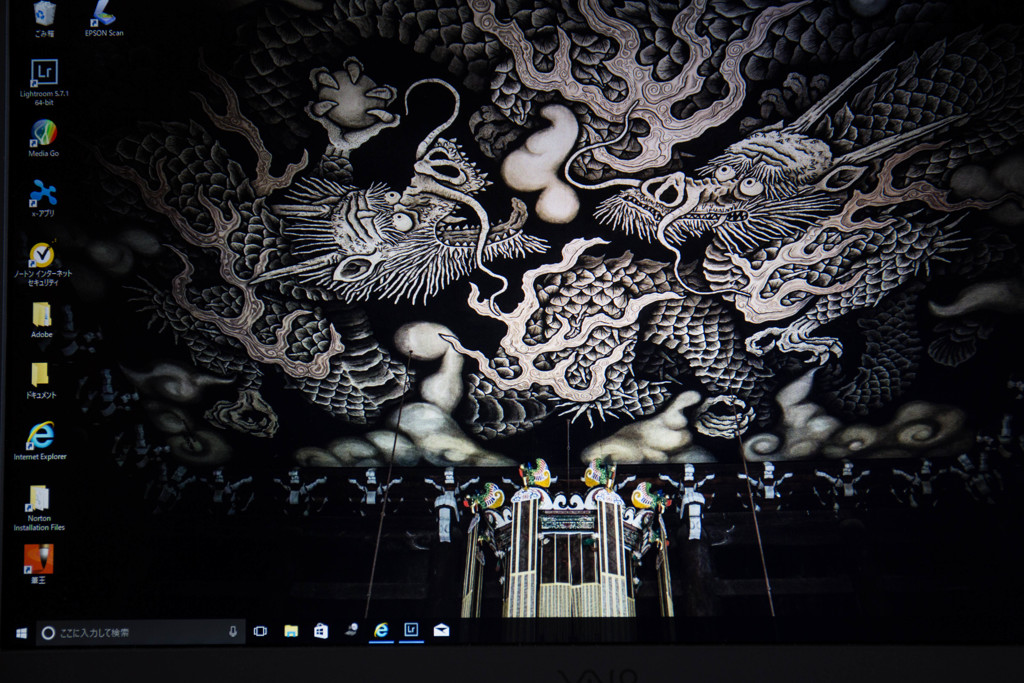Launch EPSON Scan from the desktop

click(103, 13)
